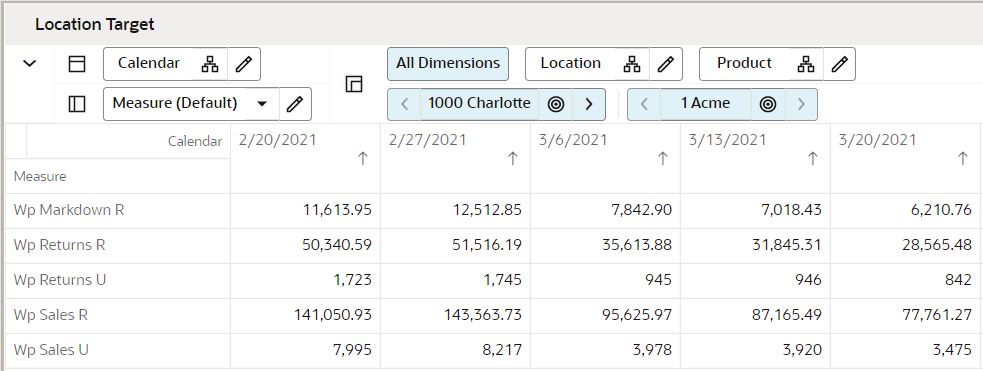The height and width of the screenshot is (371, 983).
Task: Go to the location before 1000 Charlotte
Action: coord(404,104)
